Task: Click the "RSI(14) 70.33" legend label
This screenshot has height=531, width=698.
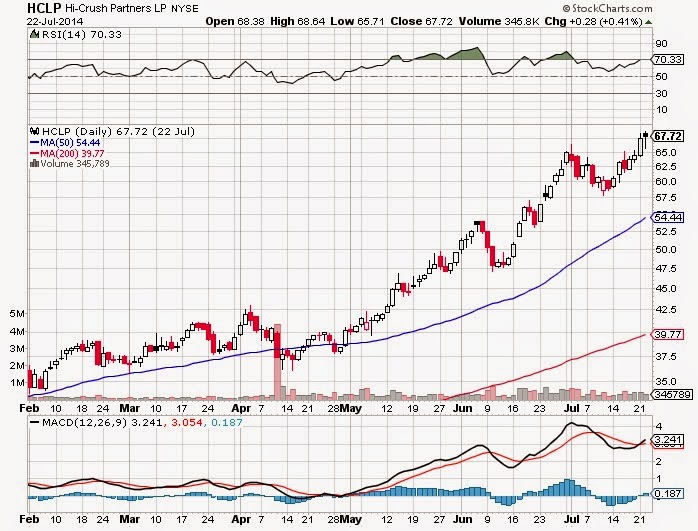Action: (x=81, y=34)
